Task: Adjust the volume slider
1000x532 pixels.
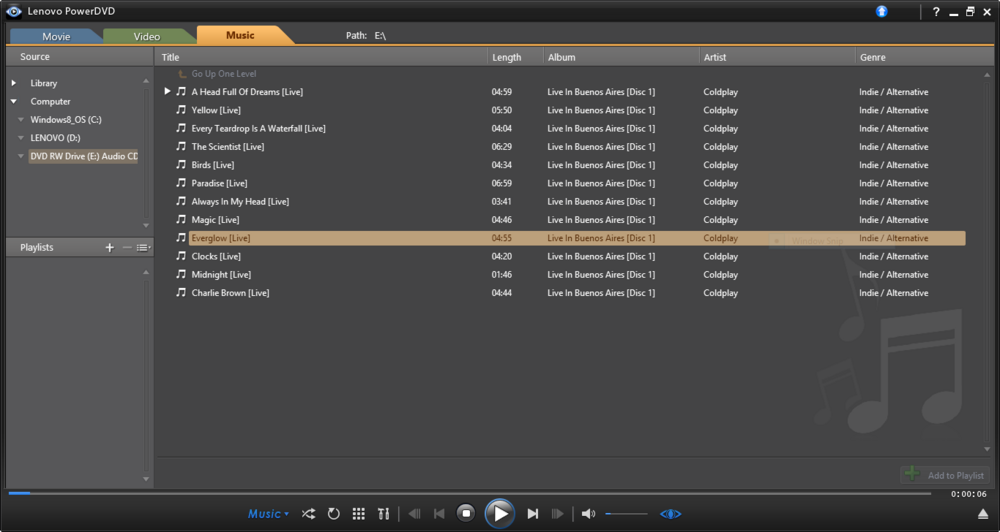Action: (x=626, y=514)
